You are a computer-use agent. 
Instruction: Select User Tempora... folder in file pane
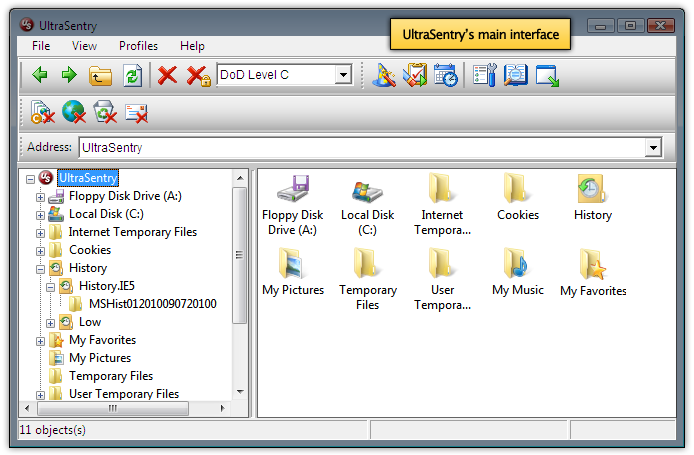pos(442,279)
